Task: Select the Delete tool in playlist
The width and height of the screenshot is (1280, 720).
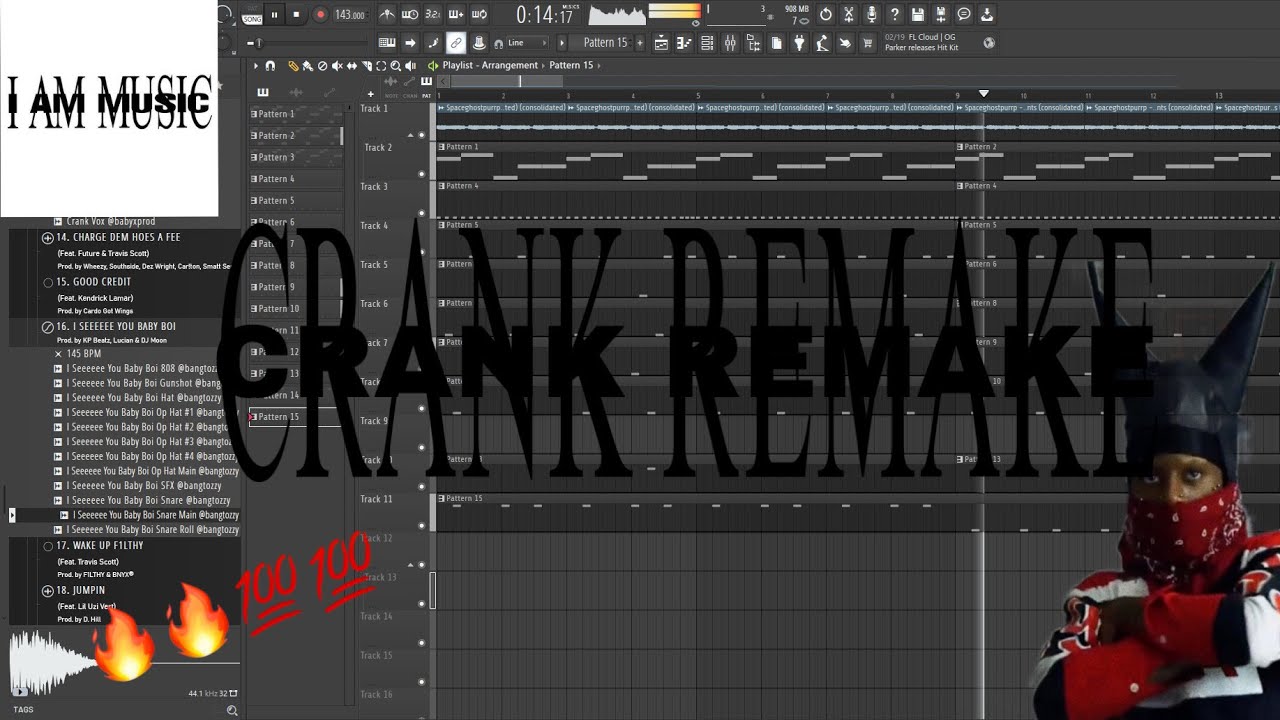Action: click(322, 66)
